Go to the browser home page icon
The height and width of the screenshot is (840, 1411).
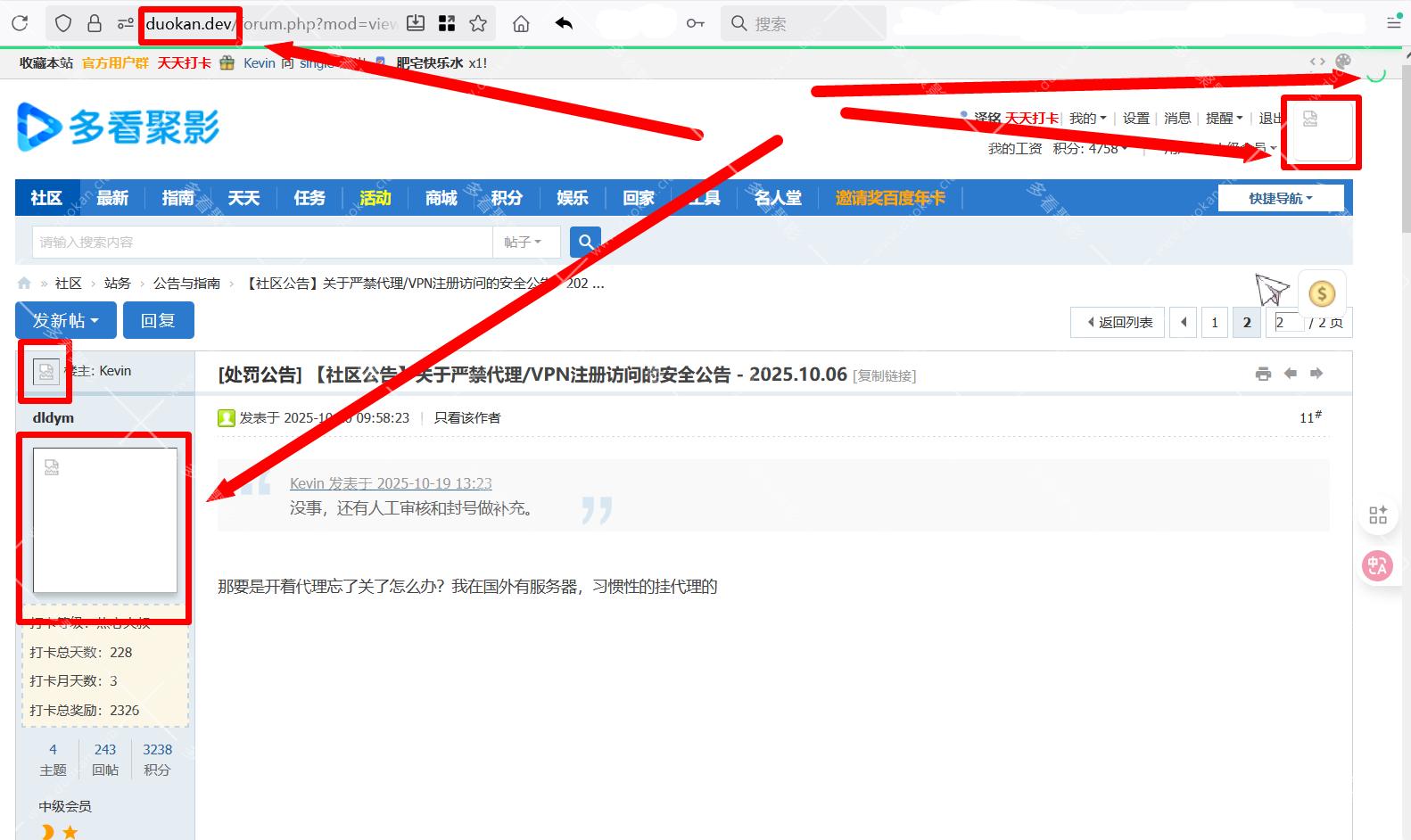pos(521,24)
